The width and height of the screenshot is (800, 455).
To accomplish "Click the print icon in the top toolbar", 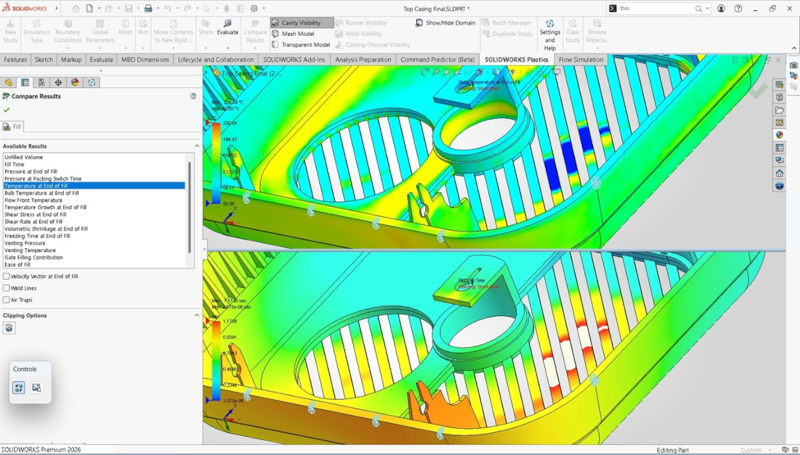I will [146, 8].
